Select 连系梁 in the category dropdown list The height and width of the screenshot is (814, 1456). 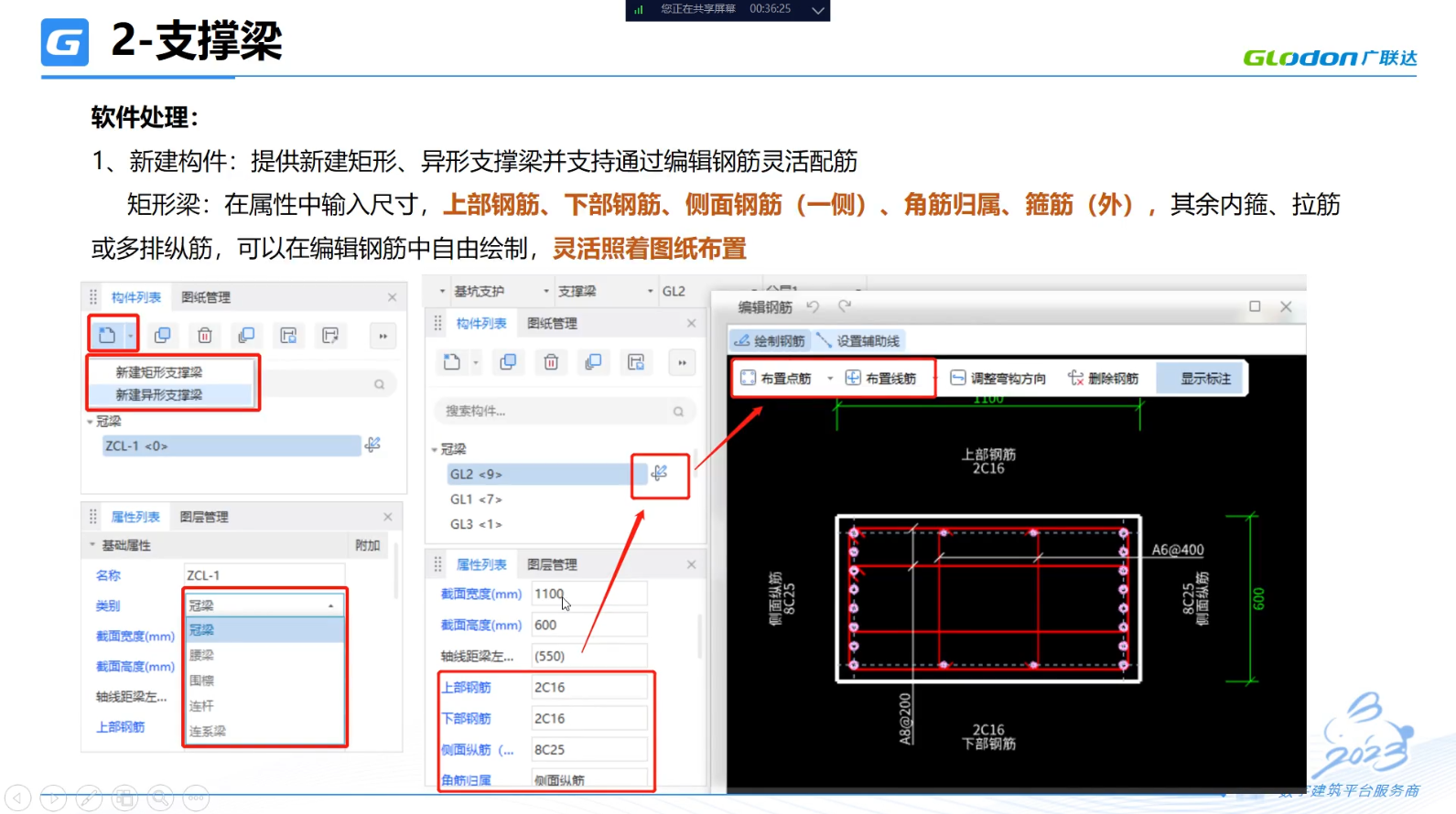point(264,732)
